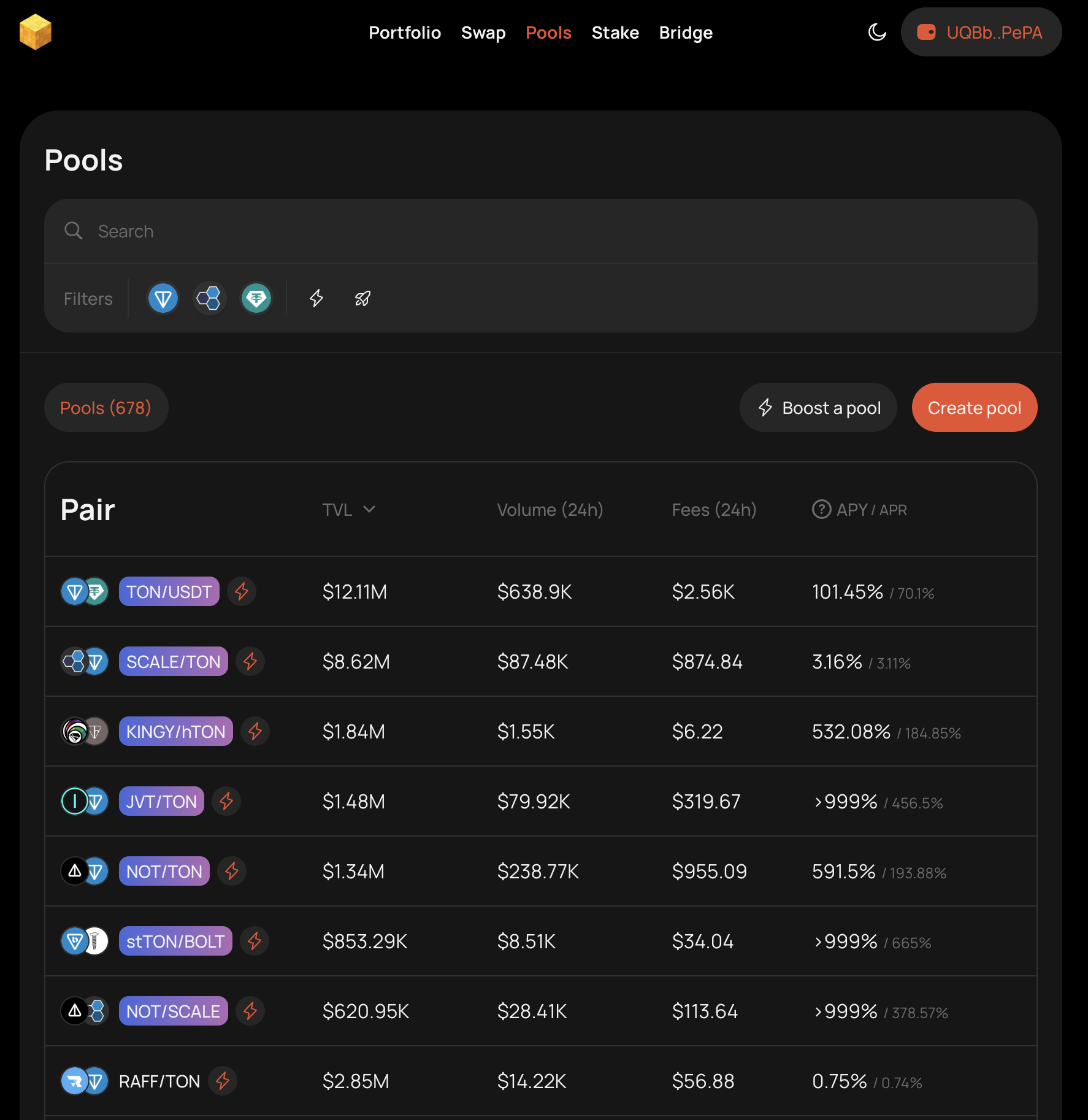Click the boost icon beside TON/USDT
This screenshot has width=1088, height=1120.
coord(242,592)
